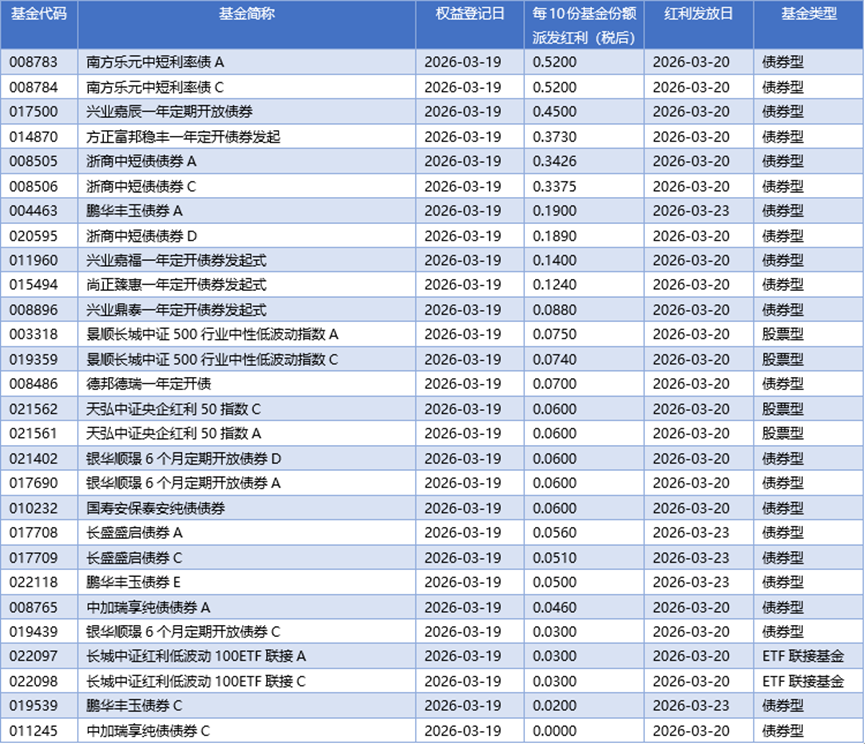Select 银华顺璟 6 个月定期开放债券 C
The image size is (865, 744).
tap(184, 632)
